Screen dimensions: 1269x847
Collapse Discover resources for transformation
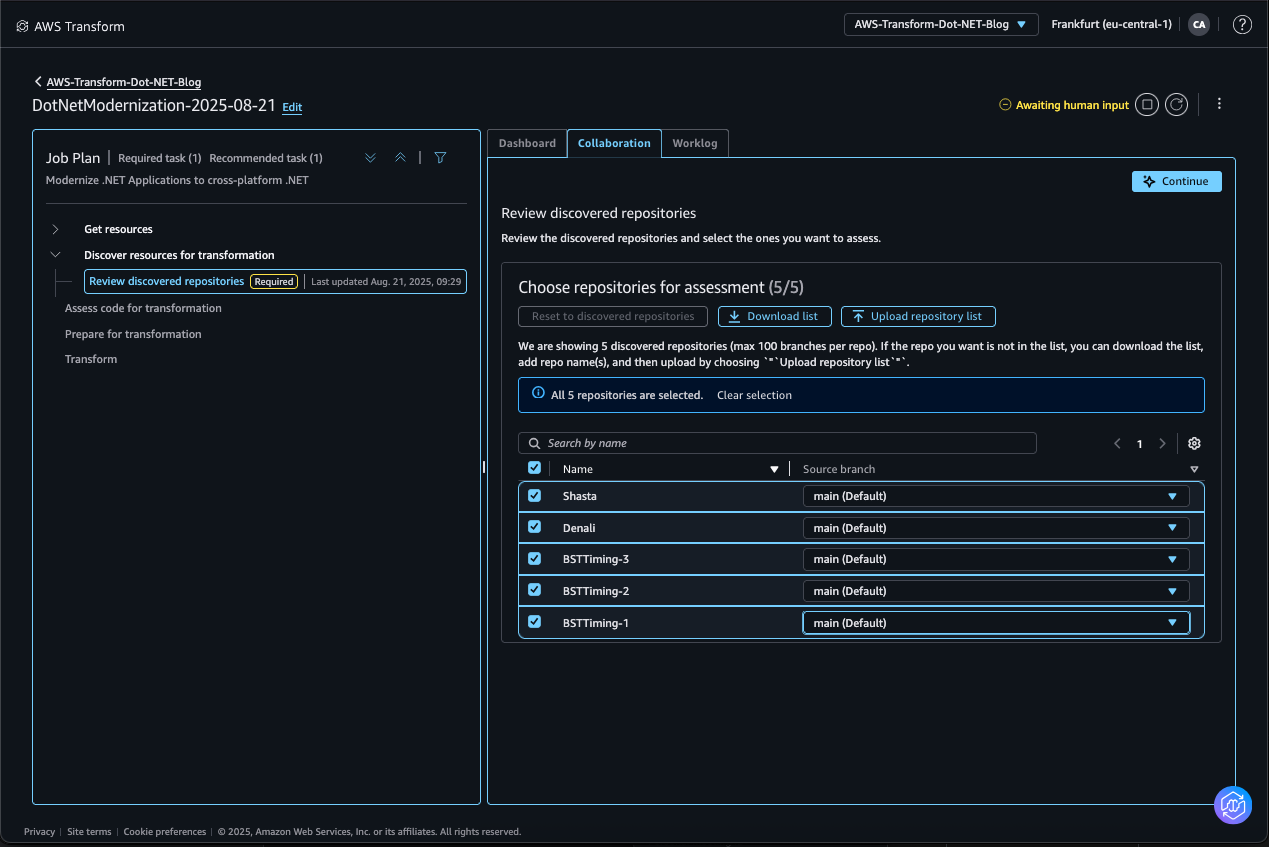(56, 254)
